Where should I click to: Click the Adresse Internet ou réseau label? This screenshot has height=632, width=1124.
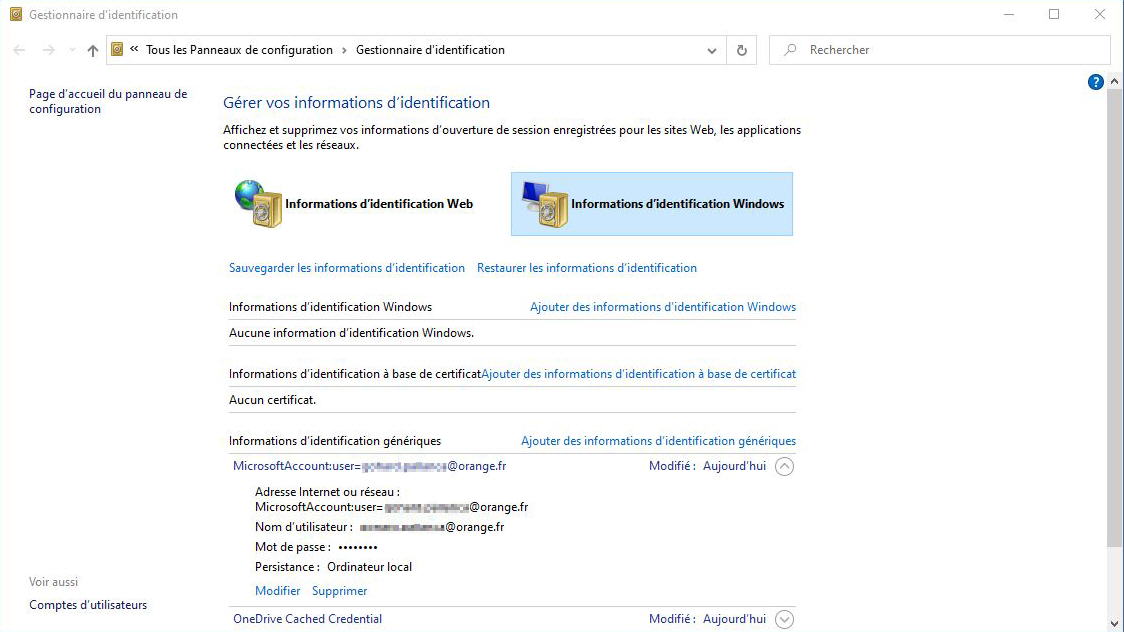click(x=327, y=492)
